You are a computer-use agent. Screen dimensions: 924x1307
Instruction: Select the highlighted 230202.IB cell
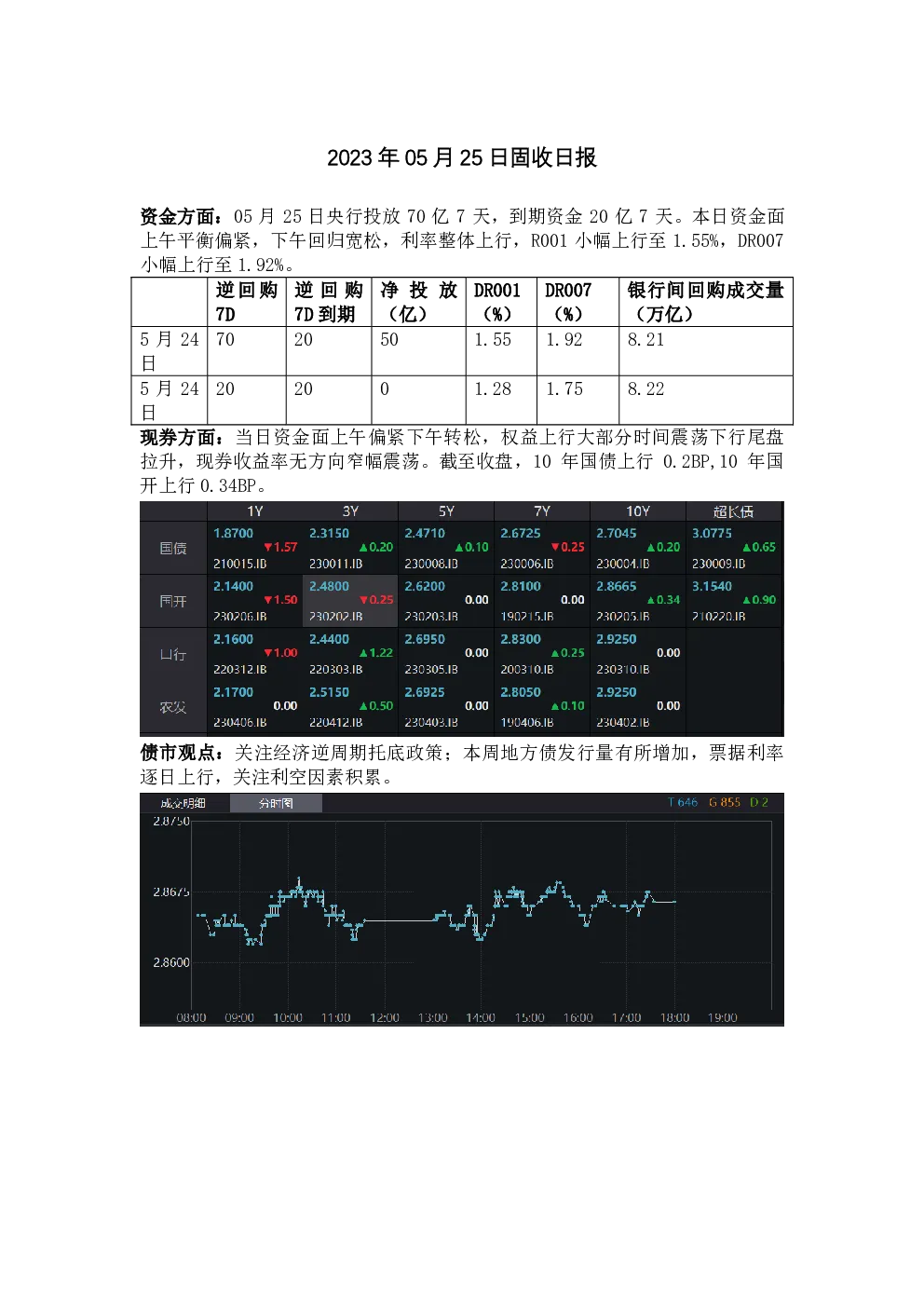pyautogui.click(x=350, y=602)
